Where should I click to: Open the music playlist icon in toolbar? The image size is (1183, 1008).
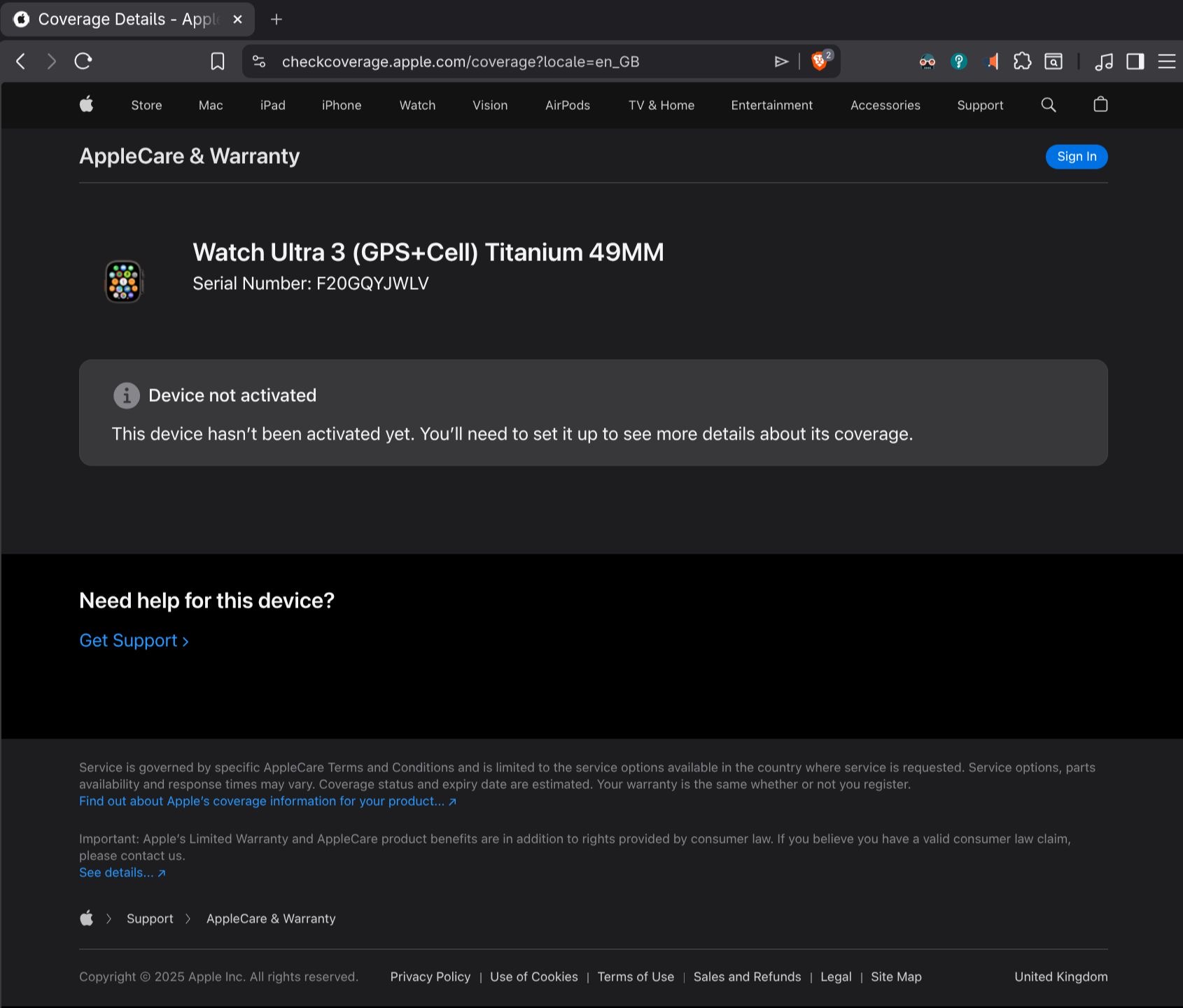tap(1103, 62)
